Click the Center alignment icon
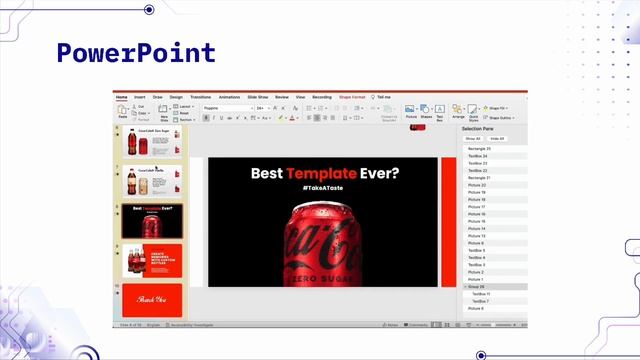 pos(317,118)
